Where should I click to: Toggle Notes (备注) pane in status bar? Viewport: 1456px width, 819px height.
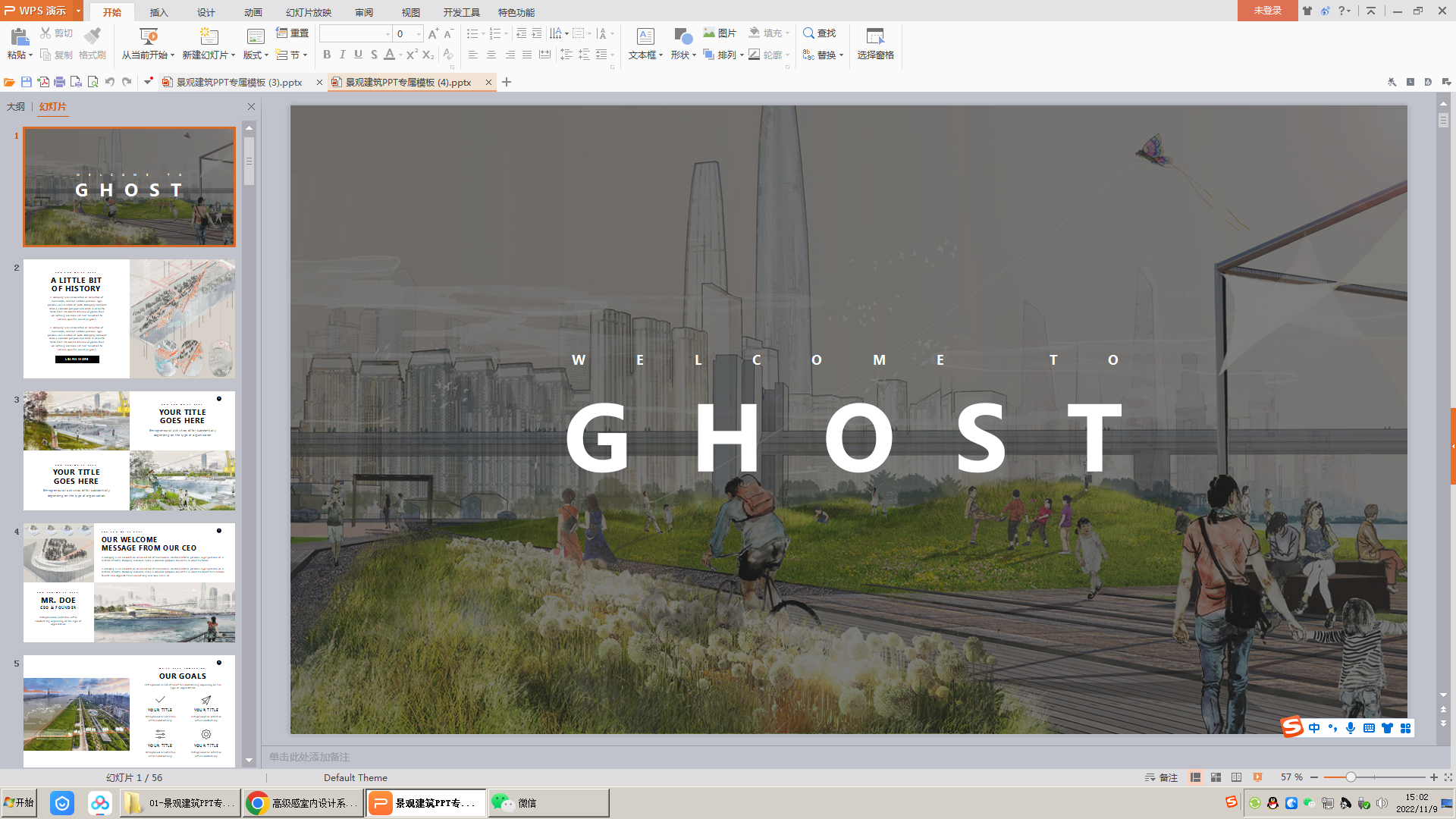(1161, 777)
